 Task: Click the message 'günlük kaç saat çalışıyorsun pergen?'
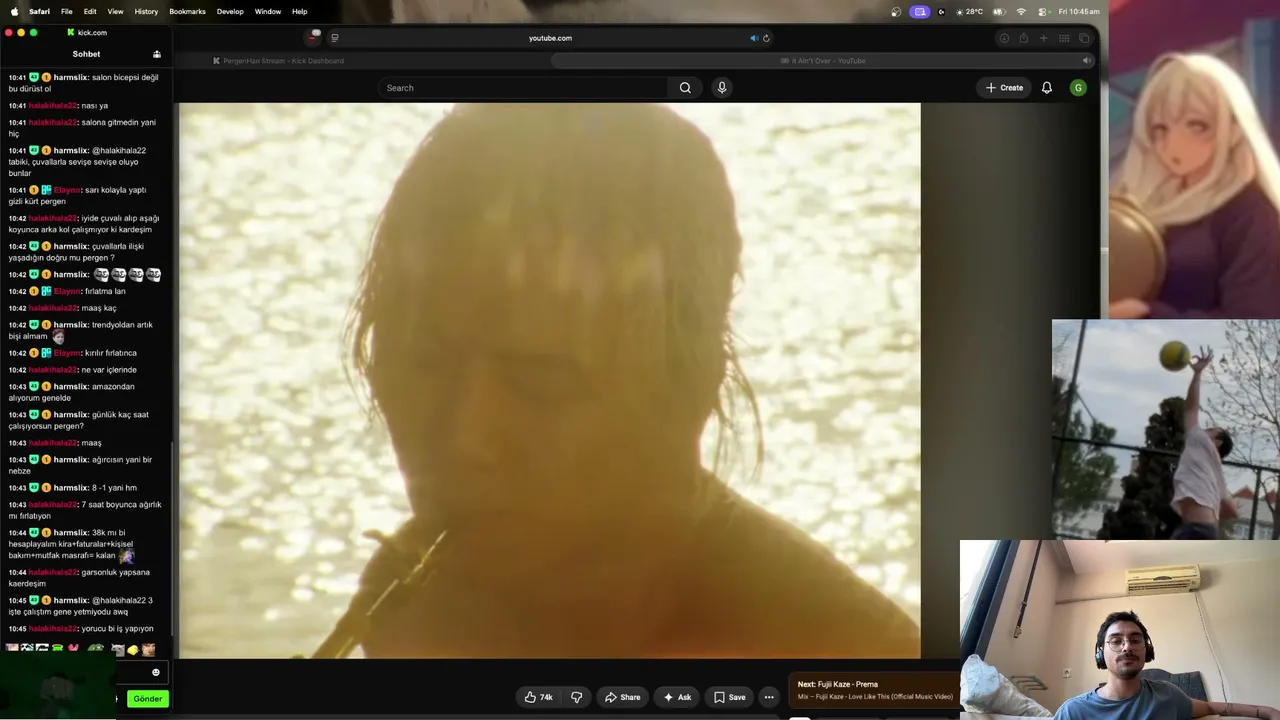pos(78,420)
